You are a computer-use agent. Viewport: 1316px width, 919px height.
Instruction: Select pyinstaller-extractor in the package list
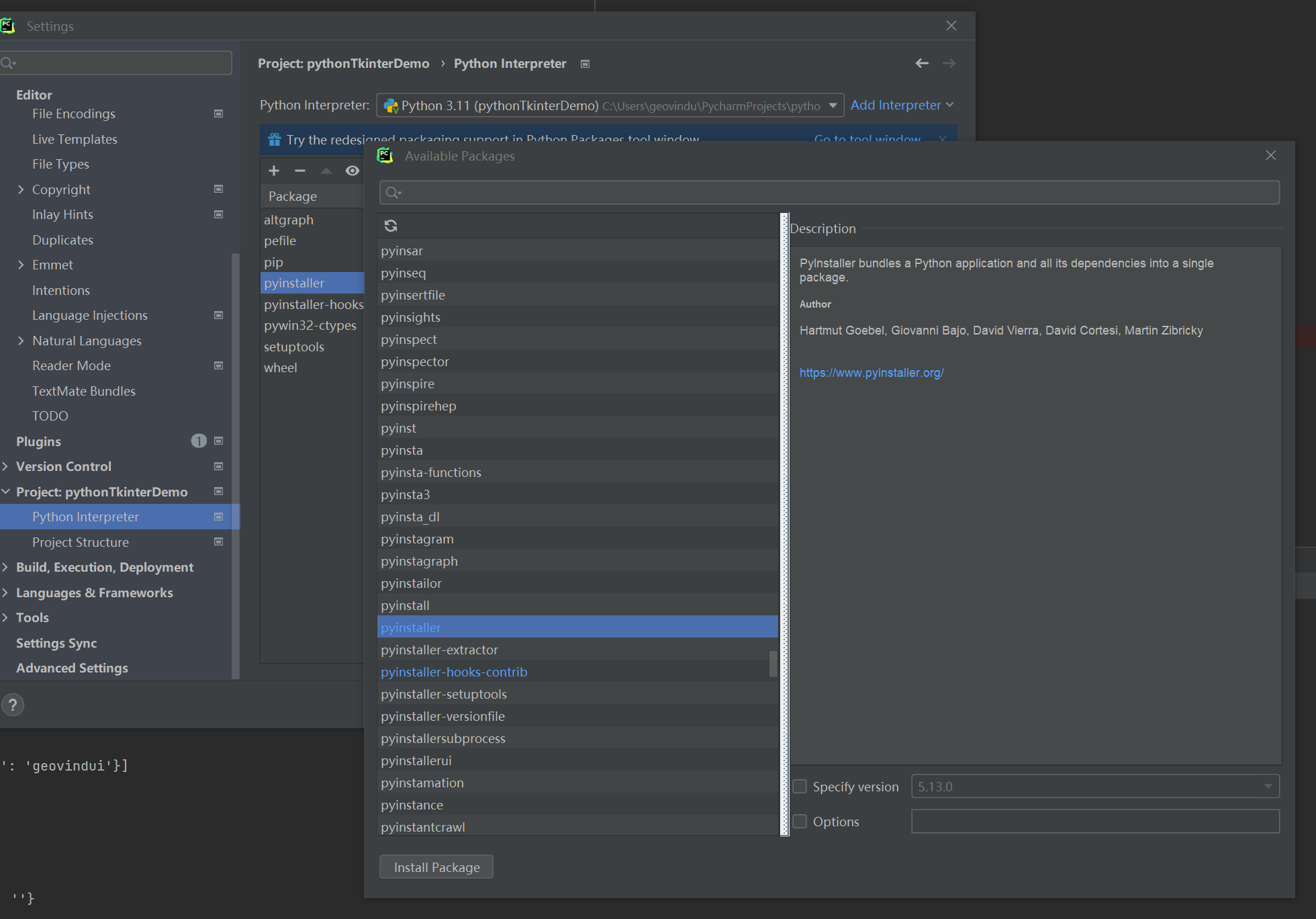pos(439,650)
